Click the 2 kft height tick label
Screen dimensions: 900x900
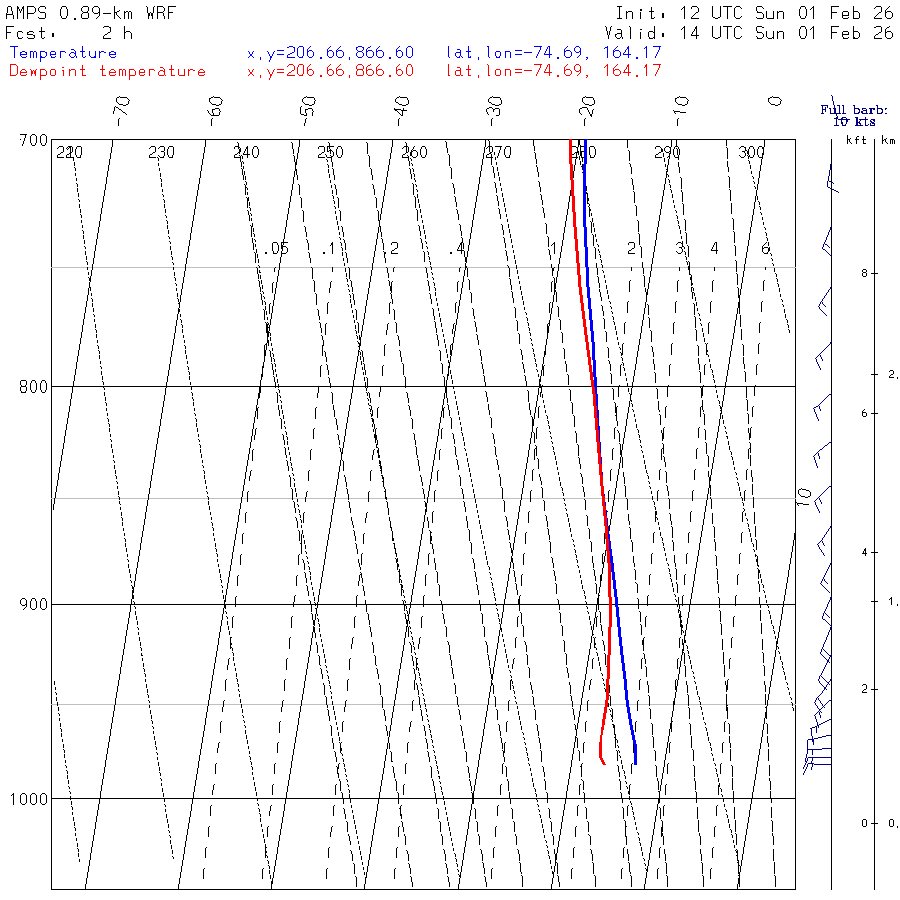[864, 689]
